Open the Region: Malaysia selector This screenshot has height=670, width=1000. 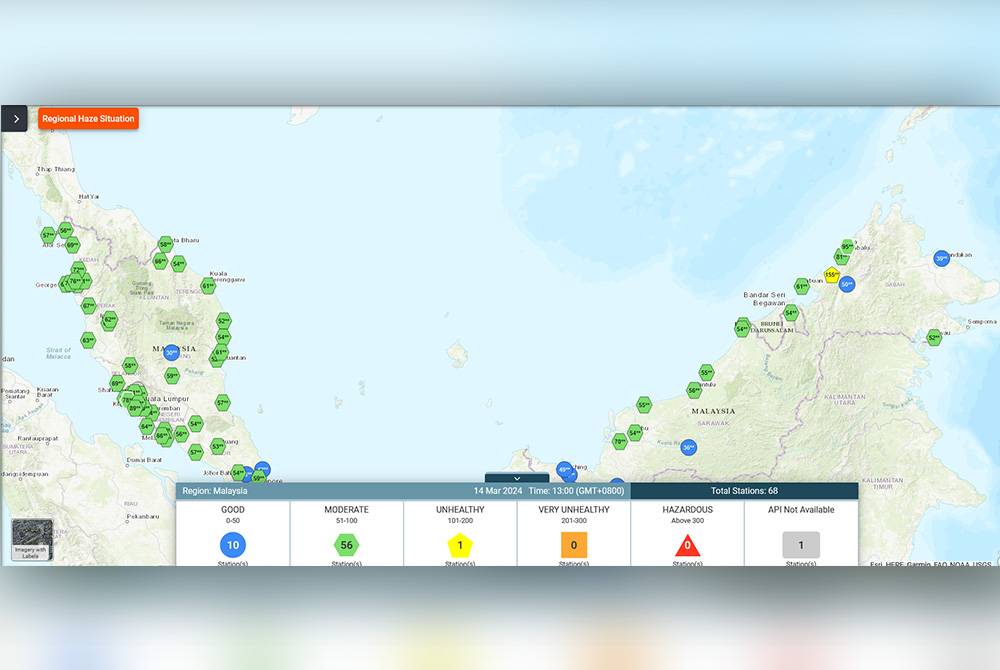(x=215, y=491)
